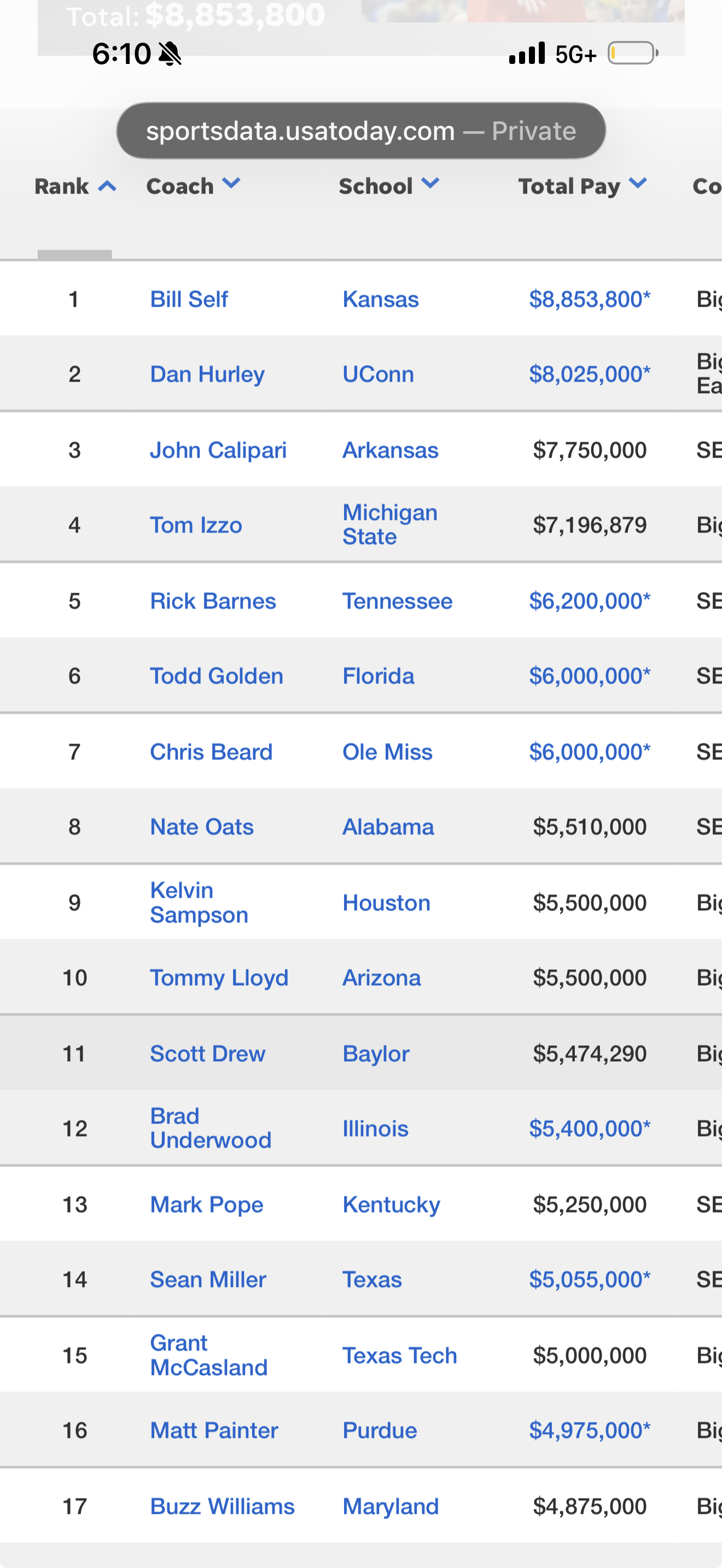This screenshot has height=1568, width=722.
Task: Tap the battery status icon
Action: [x=632, y=54]
